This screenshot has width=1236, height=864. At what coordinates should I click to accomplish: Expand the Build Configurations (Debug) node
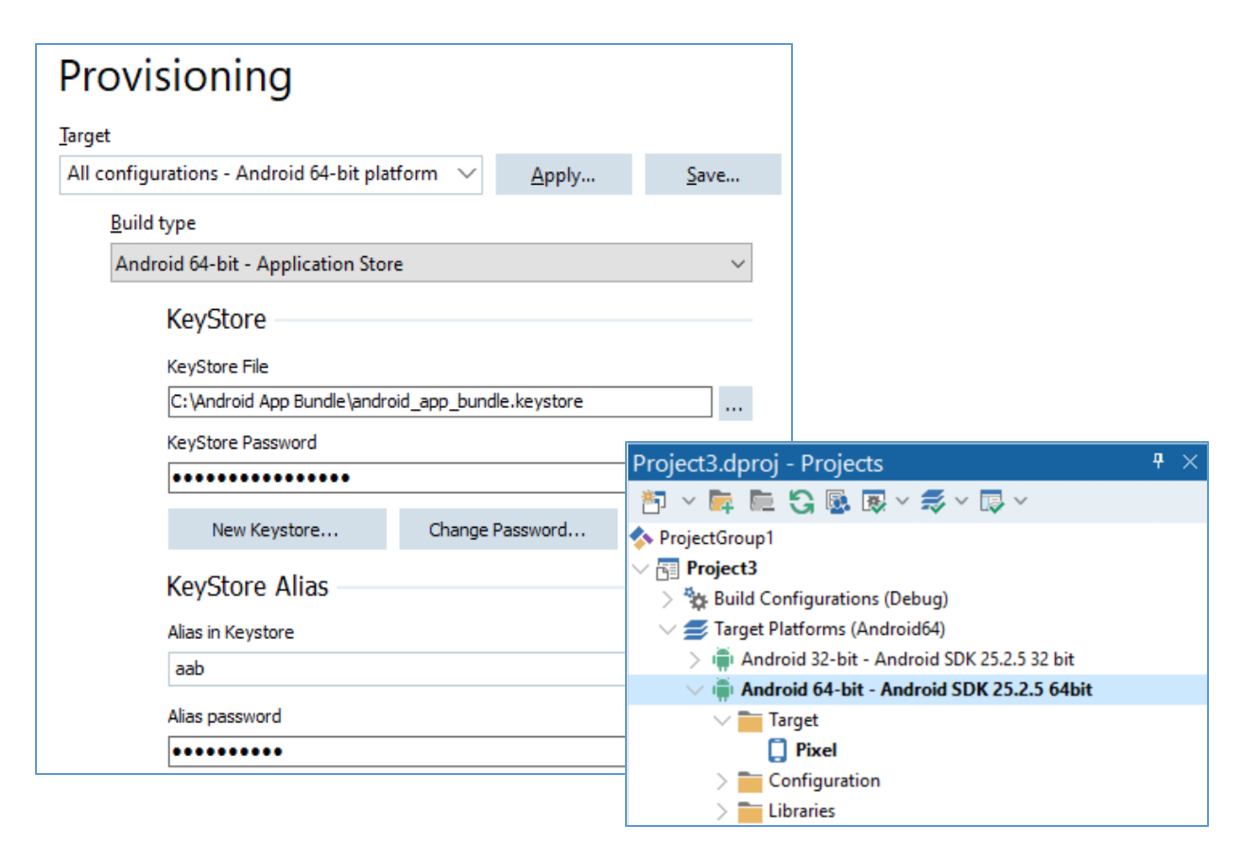[x=668, y=599]
